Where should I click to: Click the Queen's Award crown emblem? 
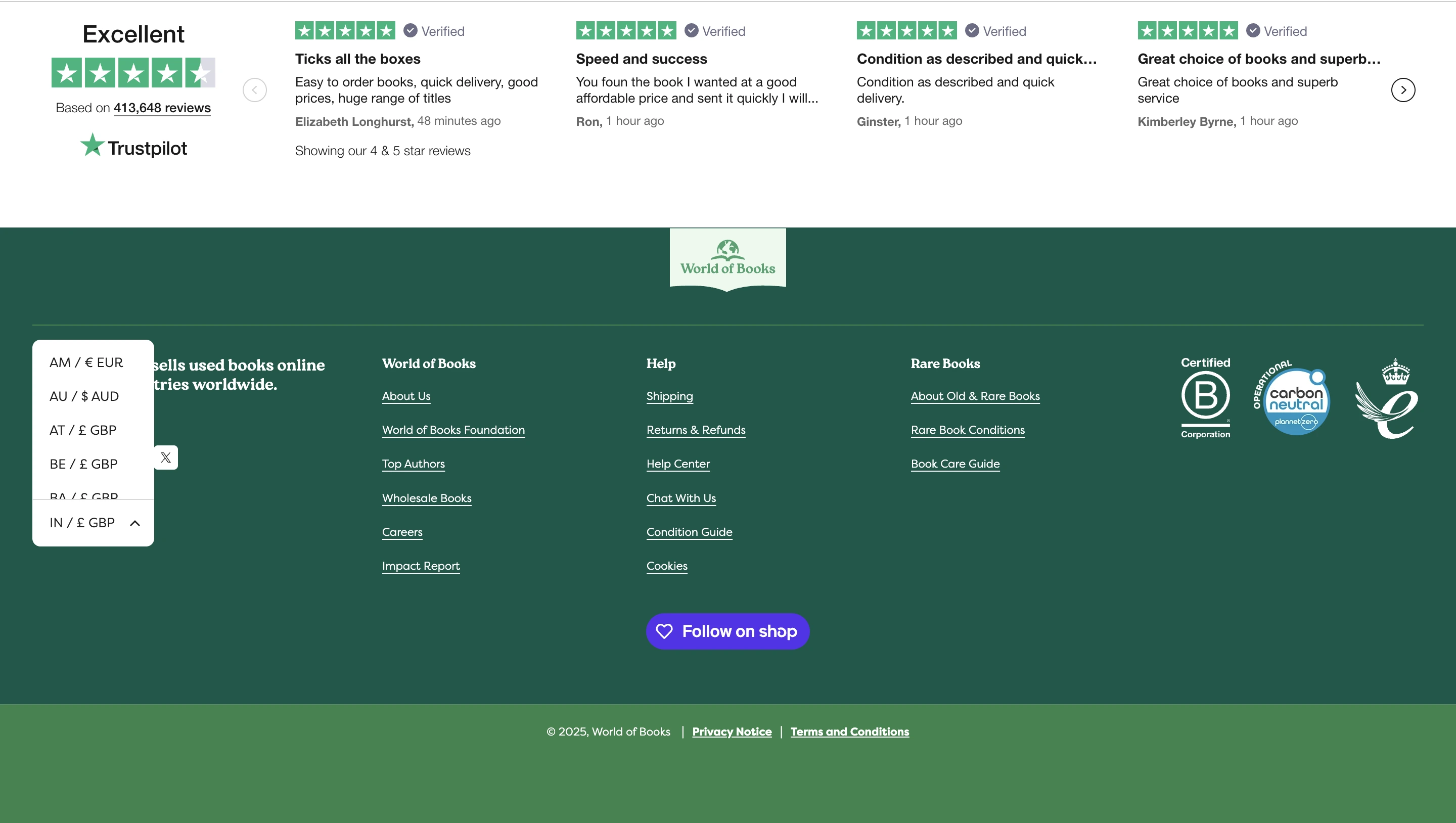[x=1388, y=399]
